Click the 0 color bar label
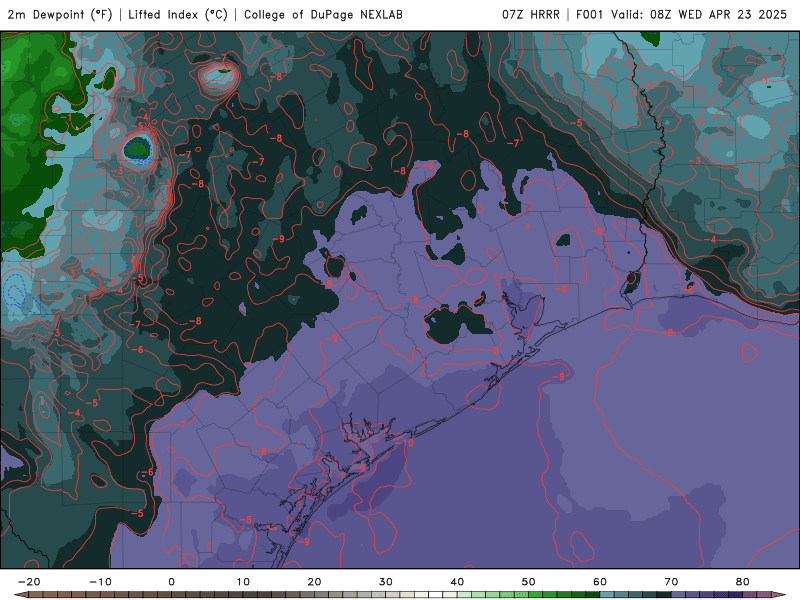 tap(171, 582)
